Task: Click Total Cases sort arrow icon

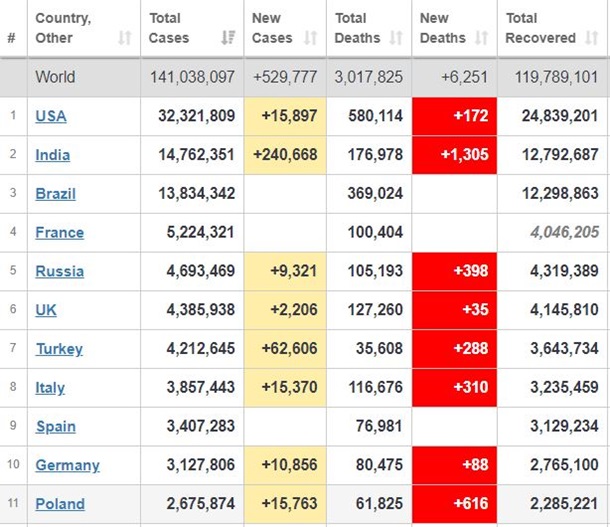Action: (x=227, y=38)
